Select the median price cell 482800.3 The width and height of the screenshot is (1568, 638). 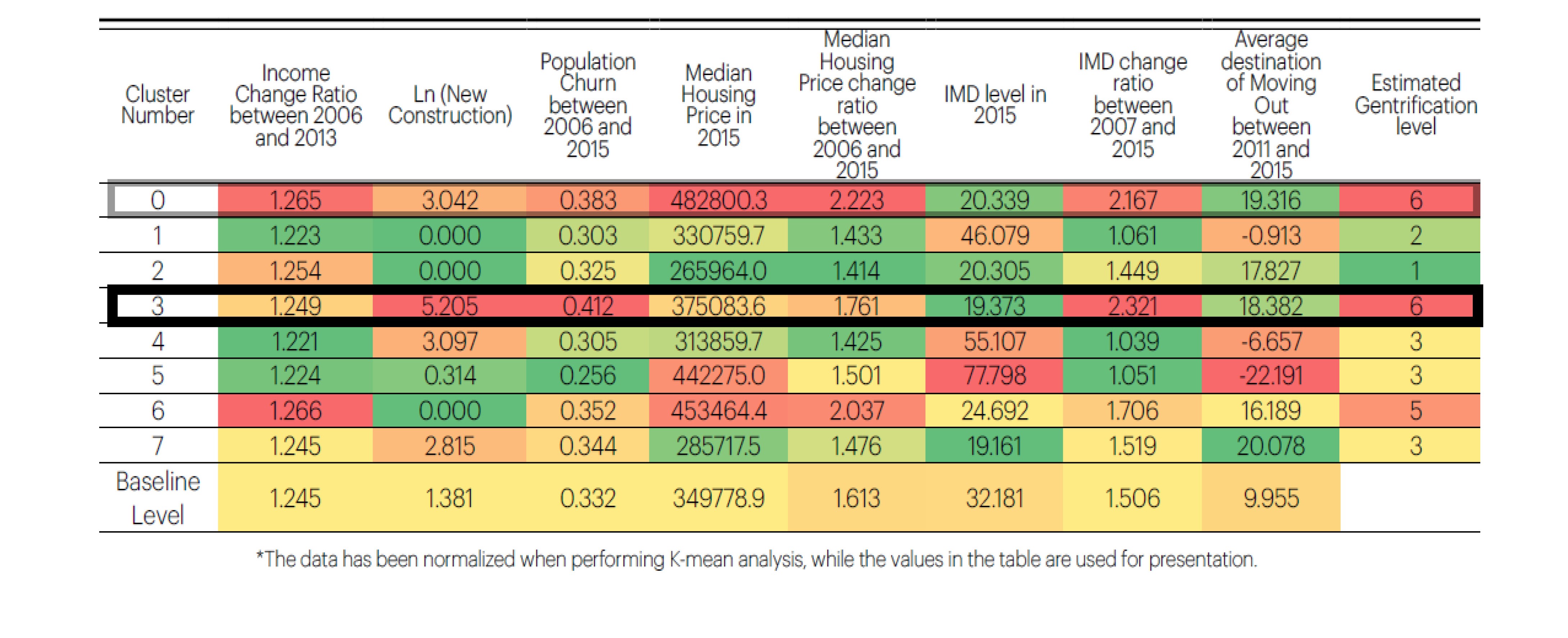pyautogui.click(x=718, y=200)
